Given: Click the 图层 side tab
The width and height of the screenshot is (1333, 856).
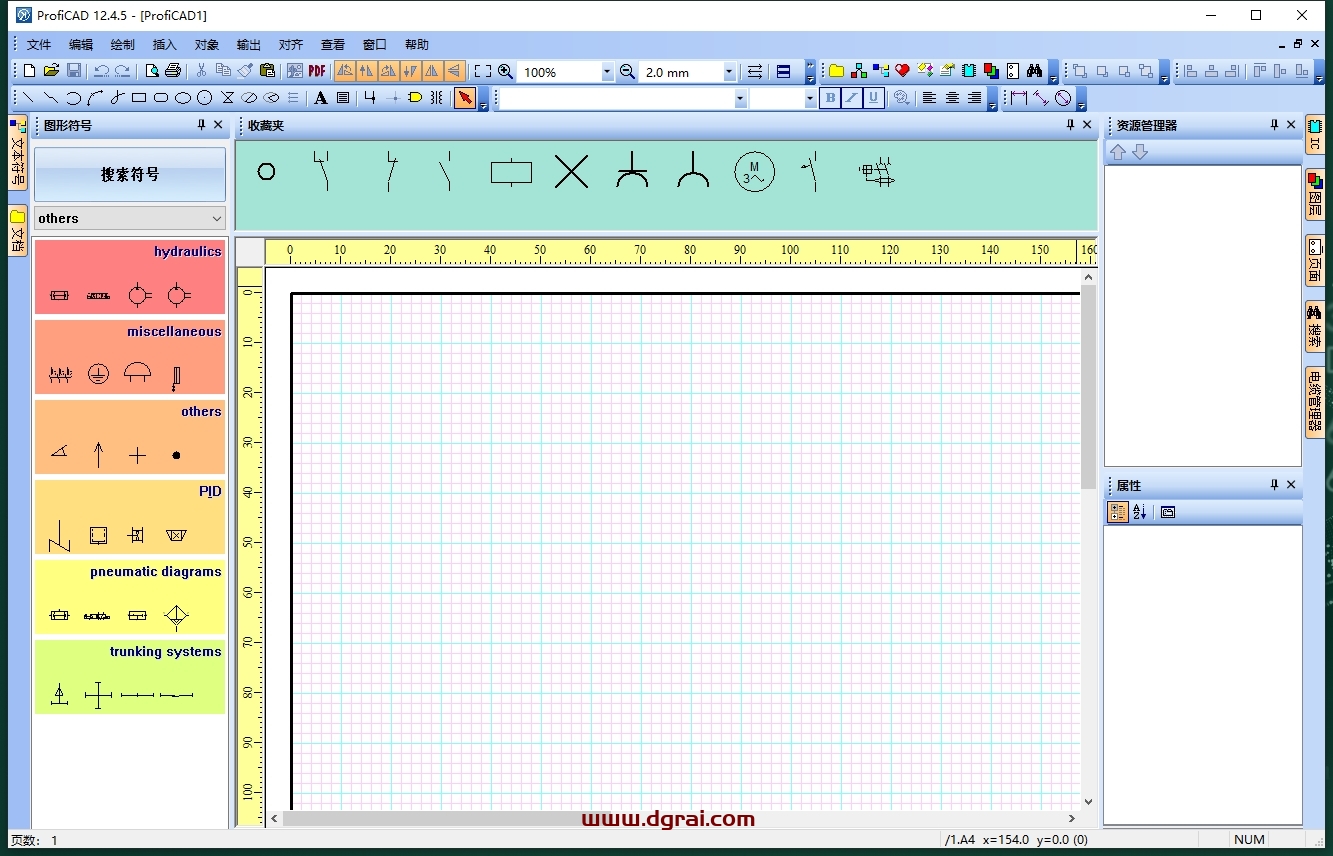Looking at the screenshot, I should pos(1315,195).
